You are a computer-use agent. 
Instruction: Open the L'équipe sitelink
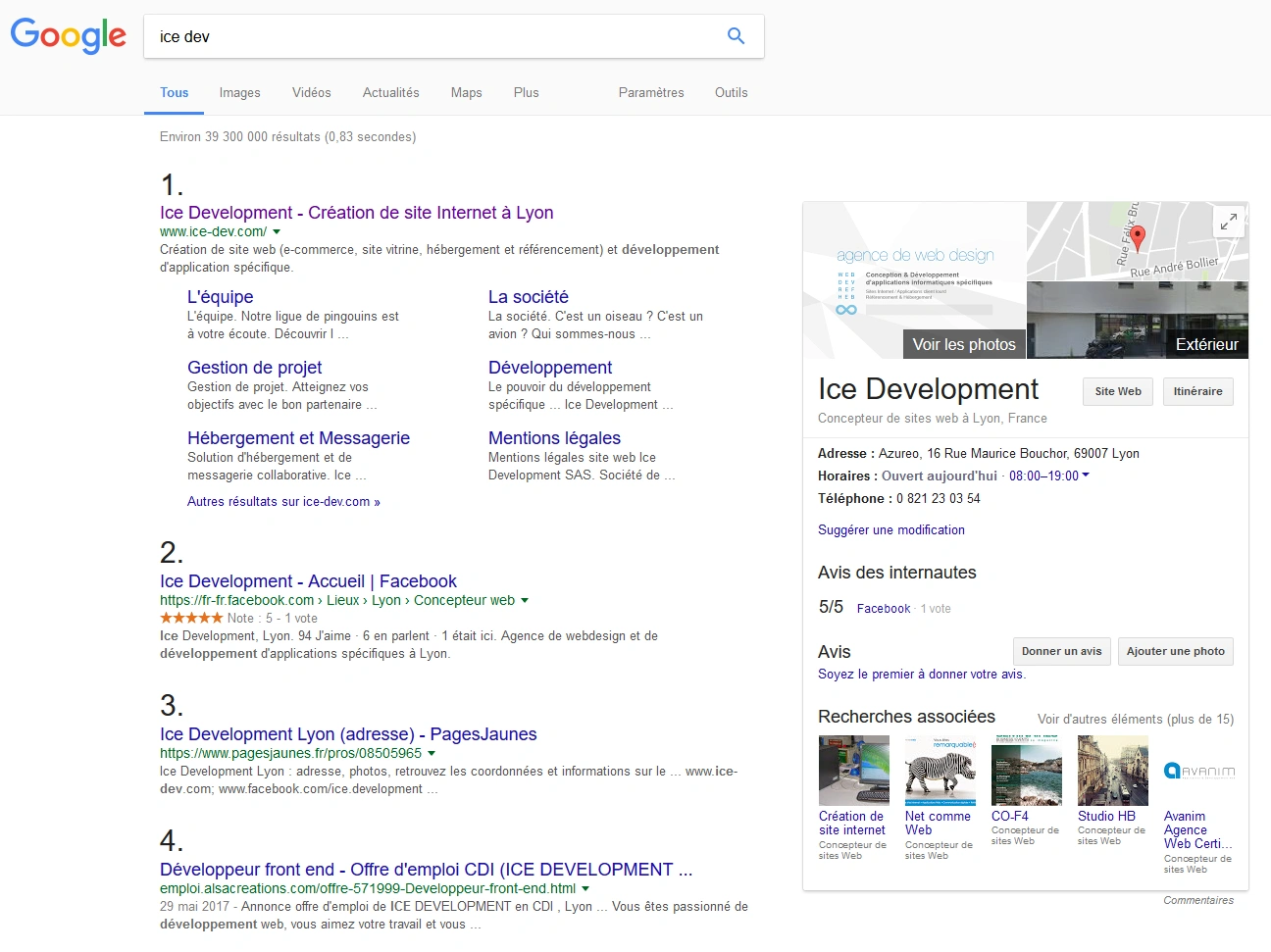[221, 297]
